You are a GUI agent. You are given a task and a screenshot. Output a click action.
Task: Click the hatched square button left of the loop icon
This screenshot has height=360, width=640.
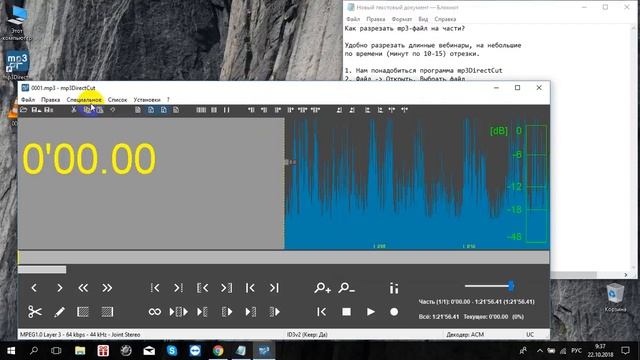pos(107,312)
